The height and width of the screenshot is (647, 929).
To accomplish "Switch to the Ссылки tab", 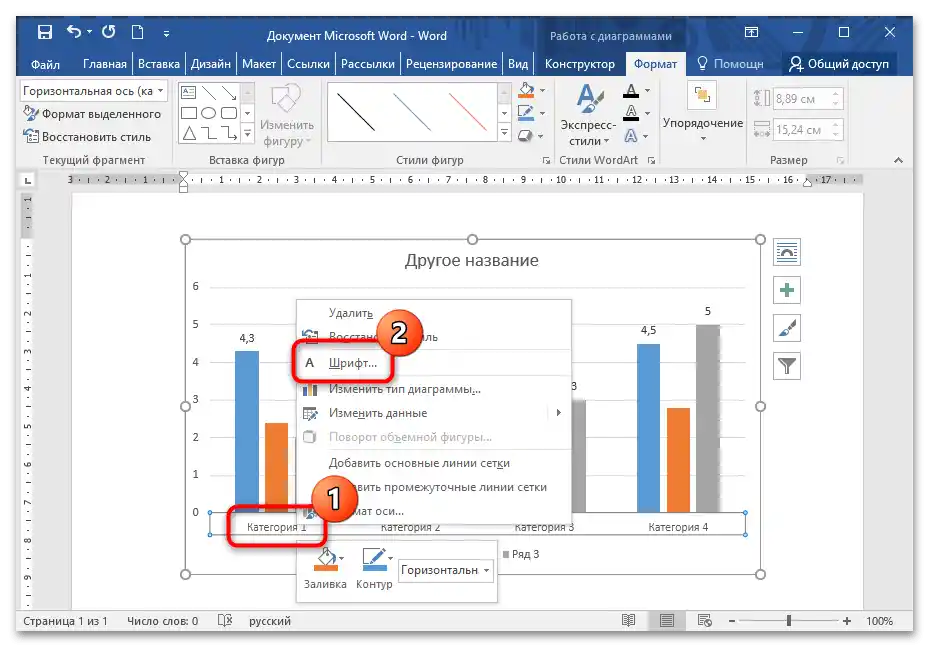I will point(308,64).
